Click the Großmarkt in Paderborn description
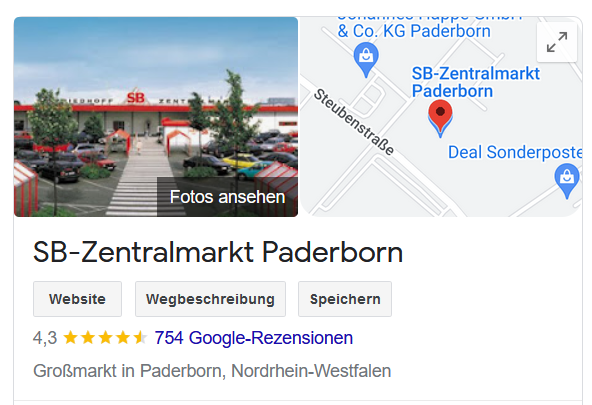Image resolution: width=592 pixels, height=405 pixels. tap(212, 371)
